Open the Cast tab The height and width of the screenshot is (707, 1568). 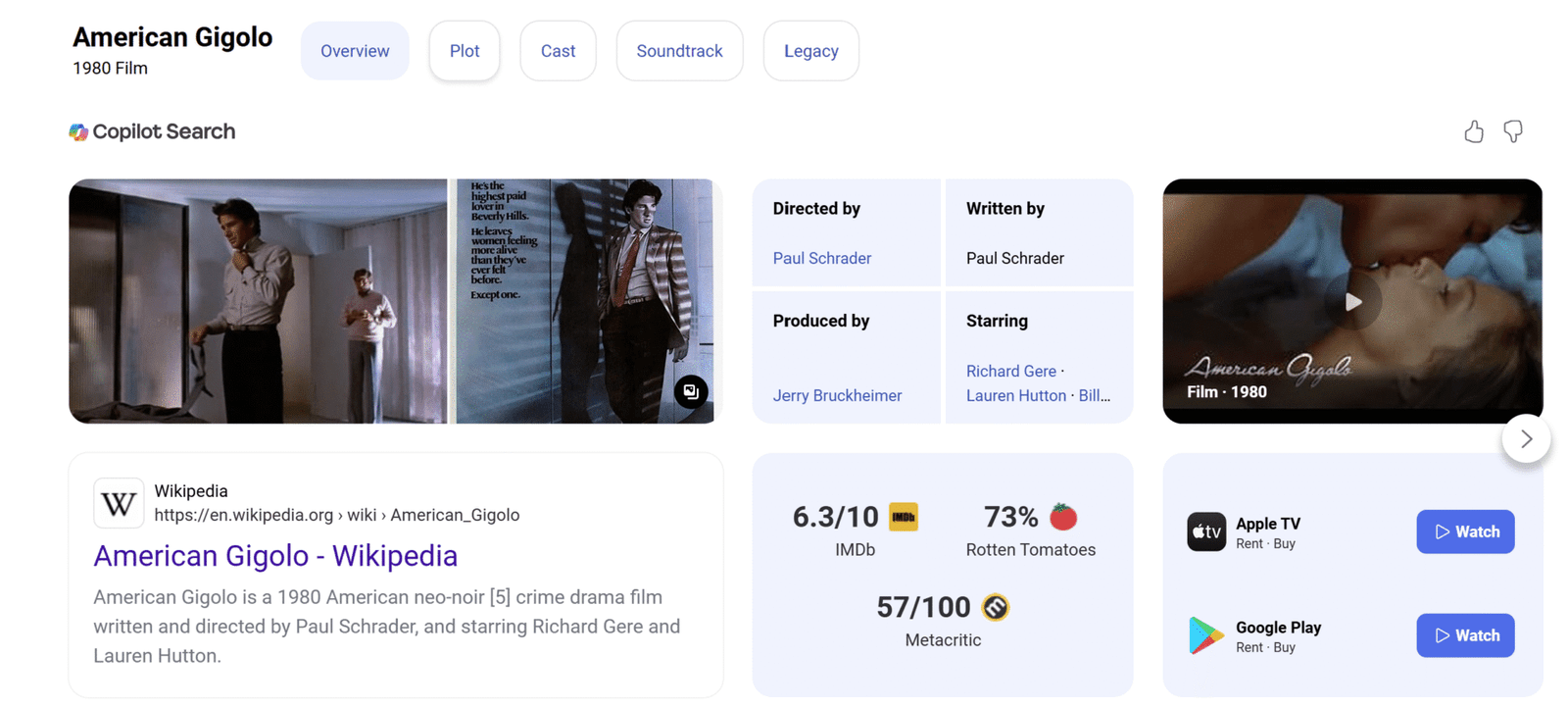click(x=558, y=51)
